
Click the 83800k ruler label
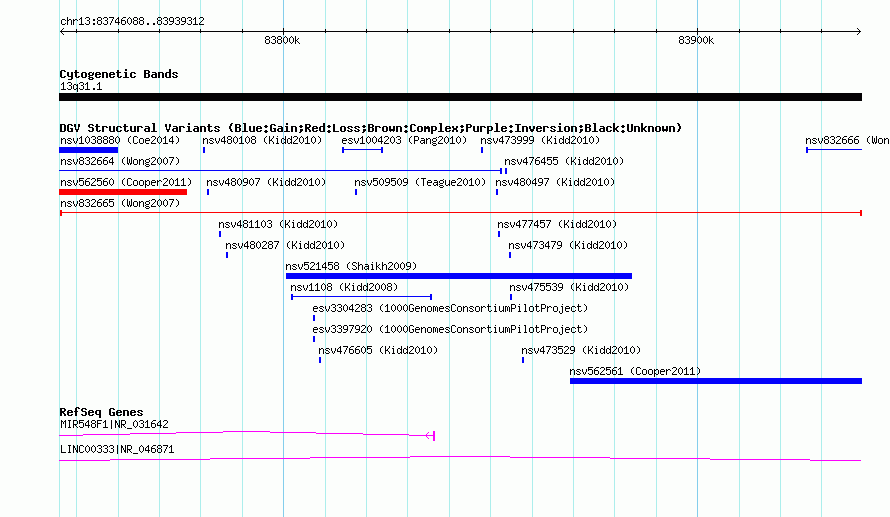coord(282,40)
